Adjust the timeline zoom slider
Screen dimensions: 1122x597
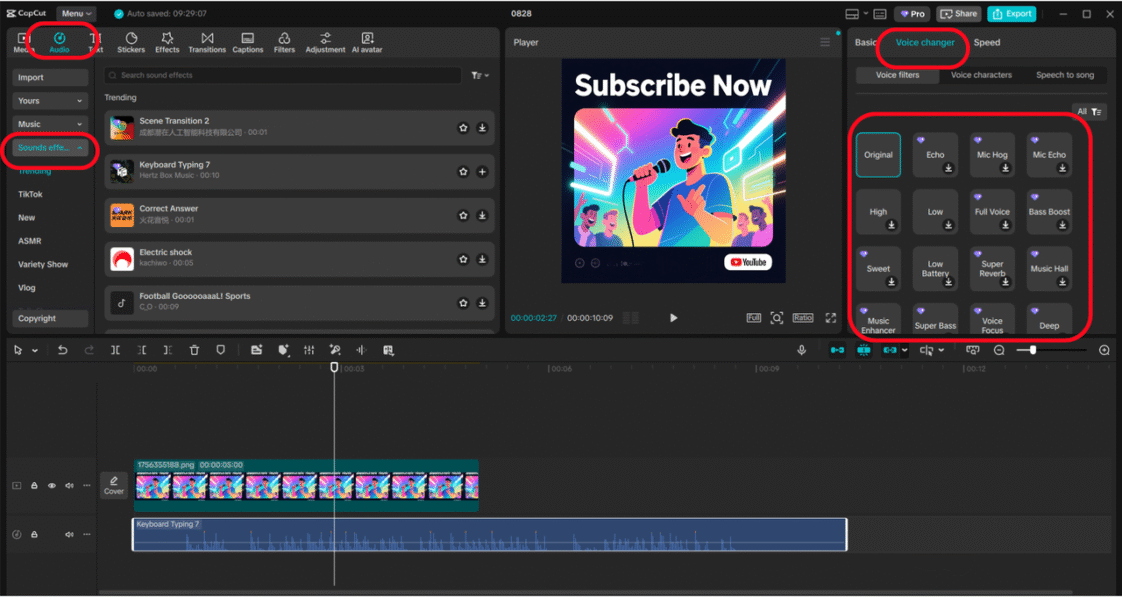pyautogui.click(x=1033, y=350)
